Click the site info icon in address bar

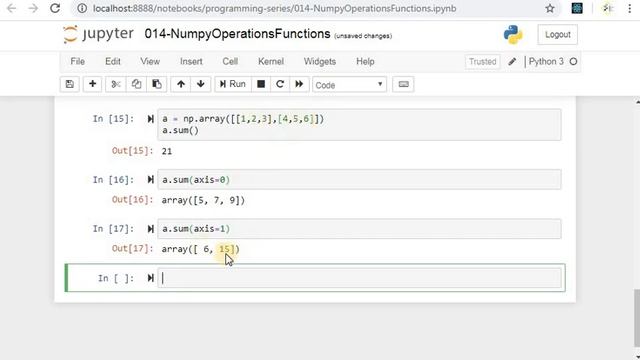pyautogui.click(x=82, y=8)
